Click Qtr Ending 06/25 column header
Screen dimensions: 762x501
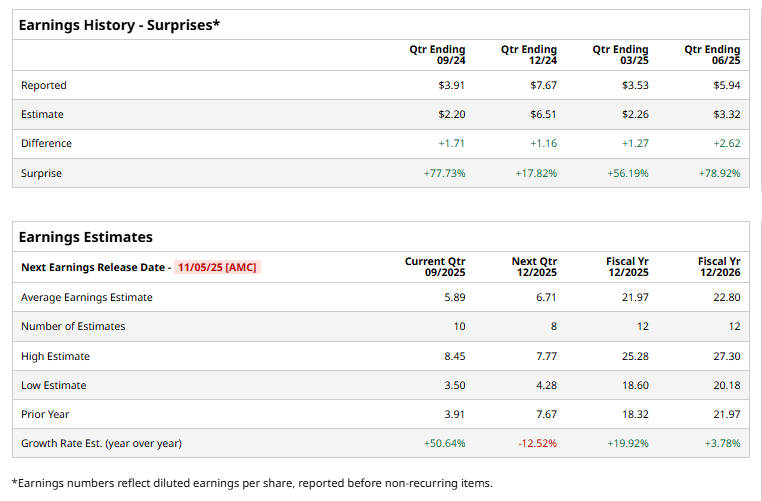(712, 55)
